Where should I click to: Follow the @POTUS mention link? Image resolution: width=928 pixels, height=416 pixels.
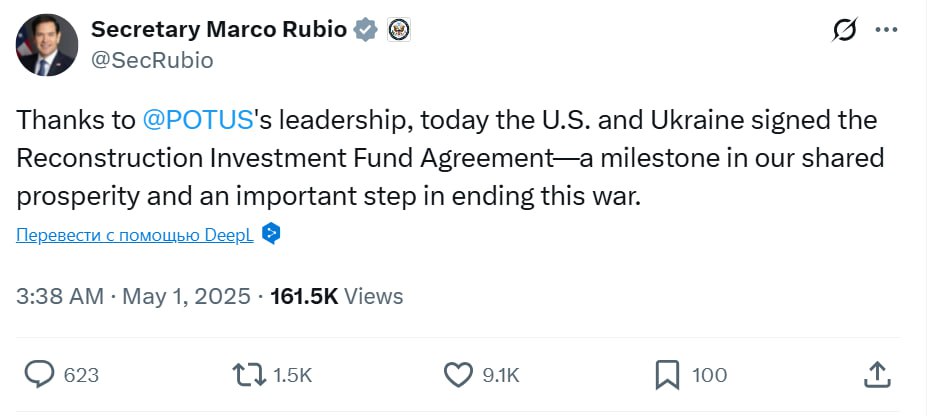195,121
